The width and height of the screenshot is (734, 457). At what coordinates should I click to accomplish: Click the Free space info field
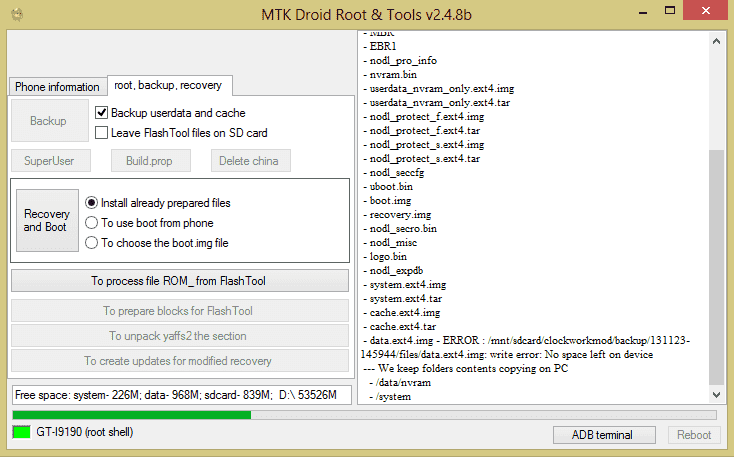tap(182, 395)
